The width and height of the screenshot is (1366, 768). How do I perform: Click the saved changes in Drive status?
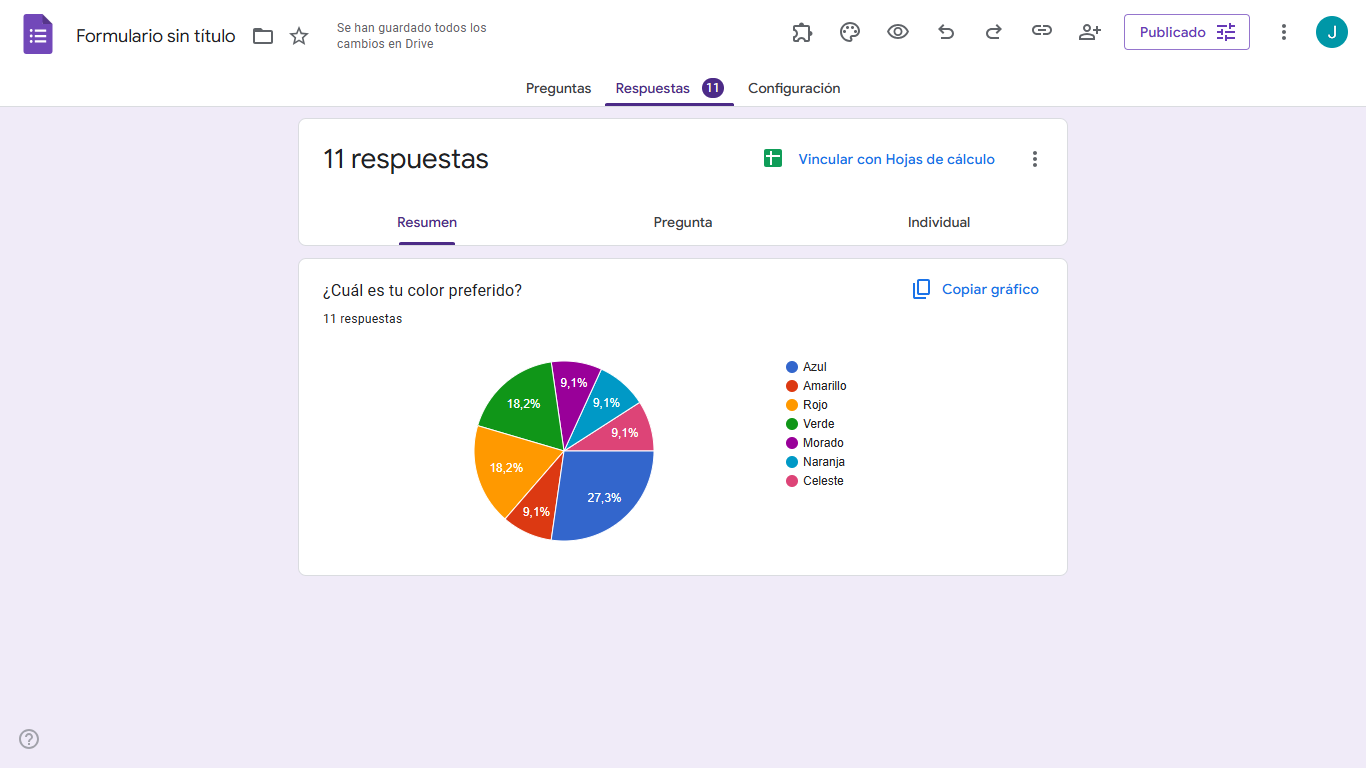412,36
